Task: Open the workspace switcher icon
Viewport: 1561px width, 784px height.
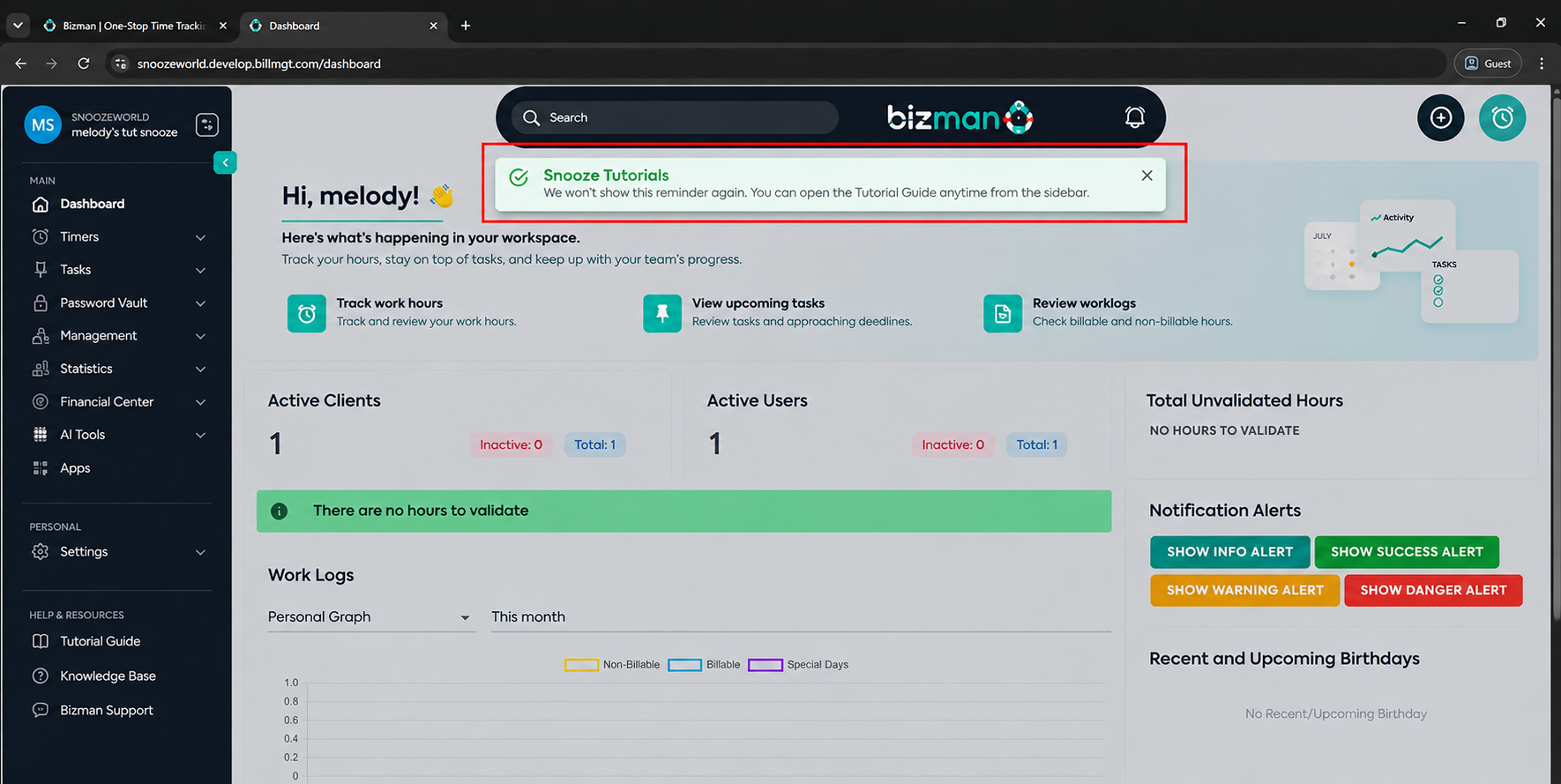Action: tap(207, 125)
